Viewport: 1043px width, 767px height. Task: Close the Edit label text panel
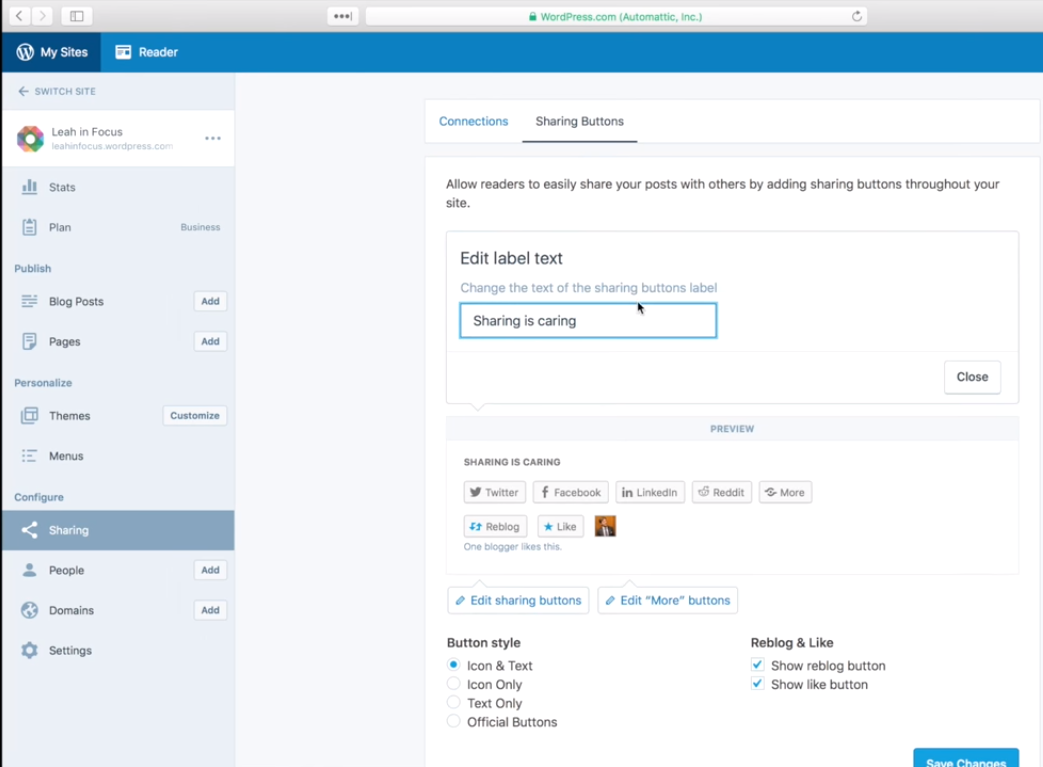971,377
